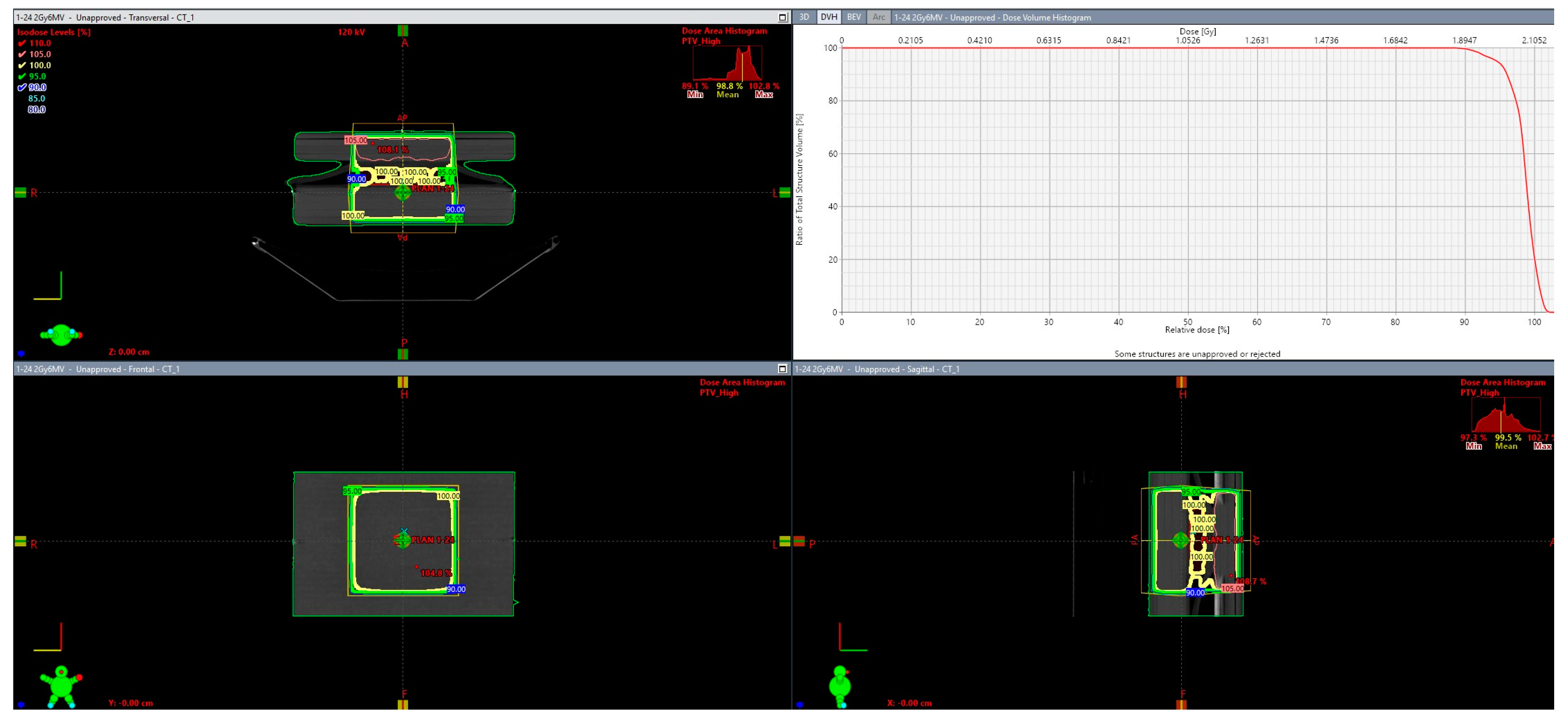Enable the 85.0 isodose level
The image size is (1568, 722).
(x=36, y=99)
